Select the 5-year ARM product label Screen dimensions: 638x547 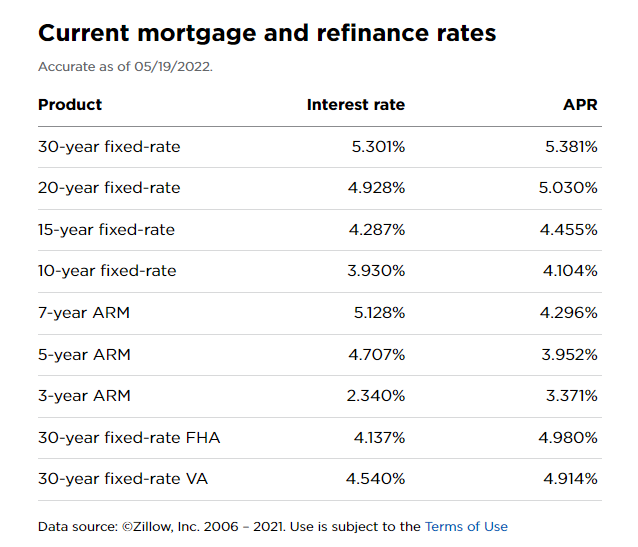click(x=84, y=355)
